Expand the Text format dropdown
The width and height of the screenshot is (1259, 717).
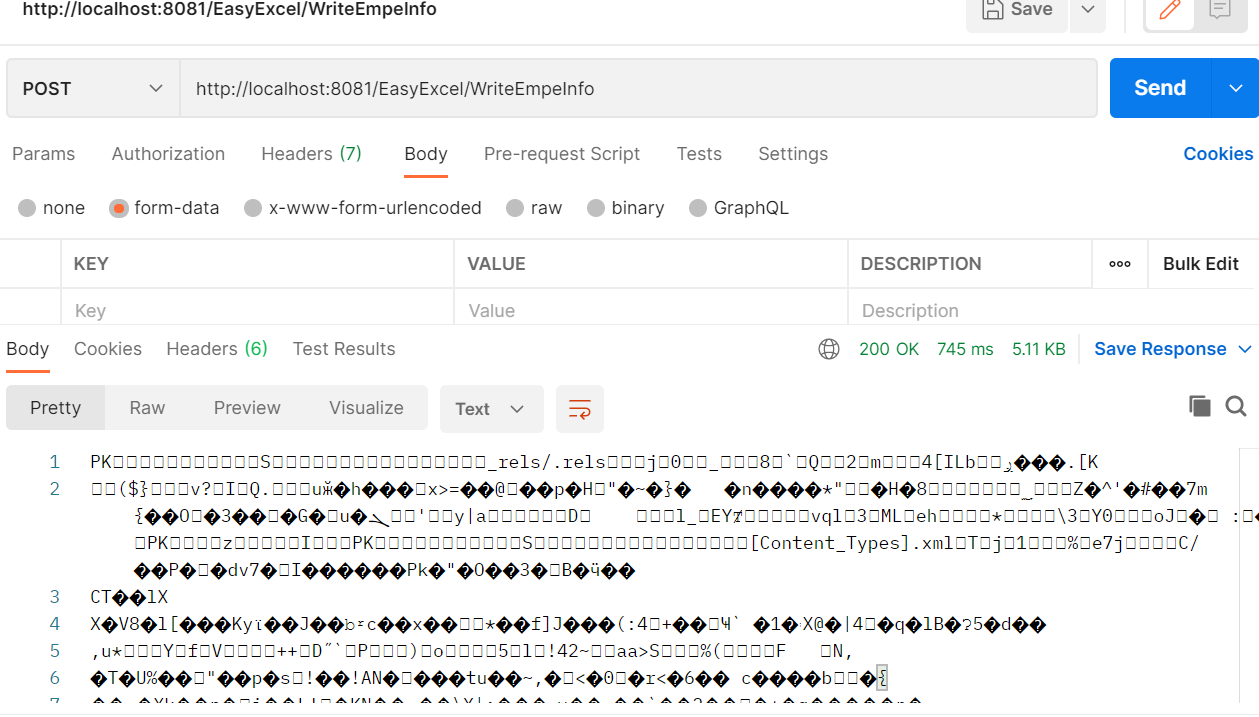click(491, 409)
